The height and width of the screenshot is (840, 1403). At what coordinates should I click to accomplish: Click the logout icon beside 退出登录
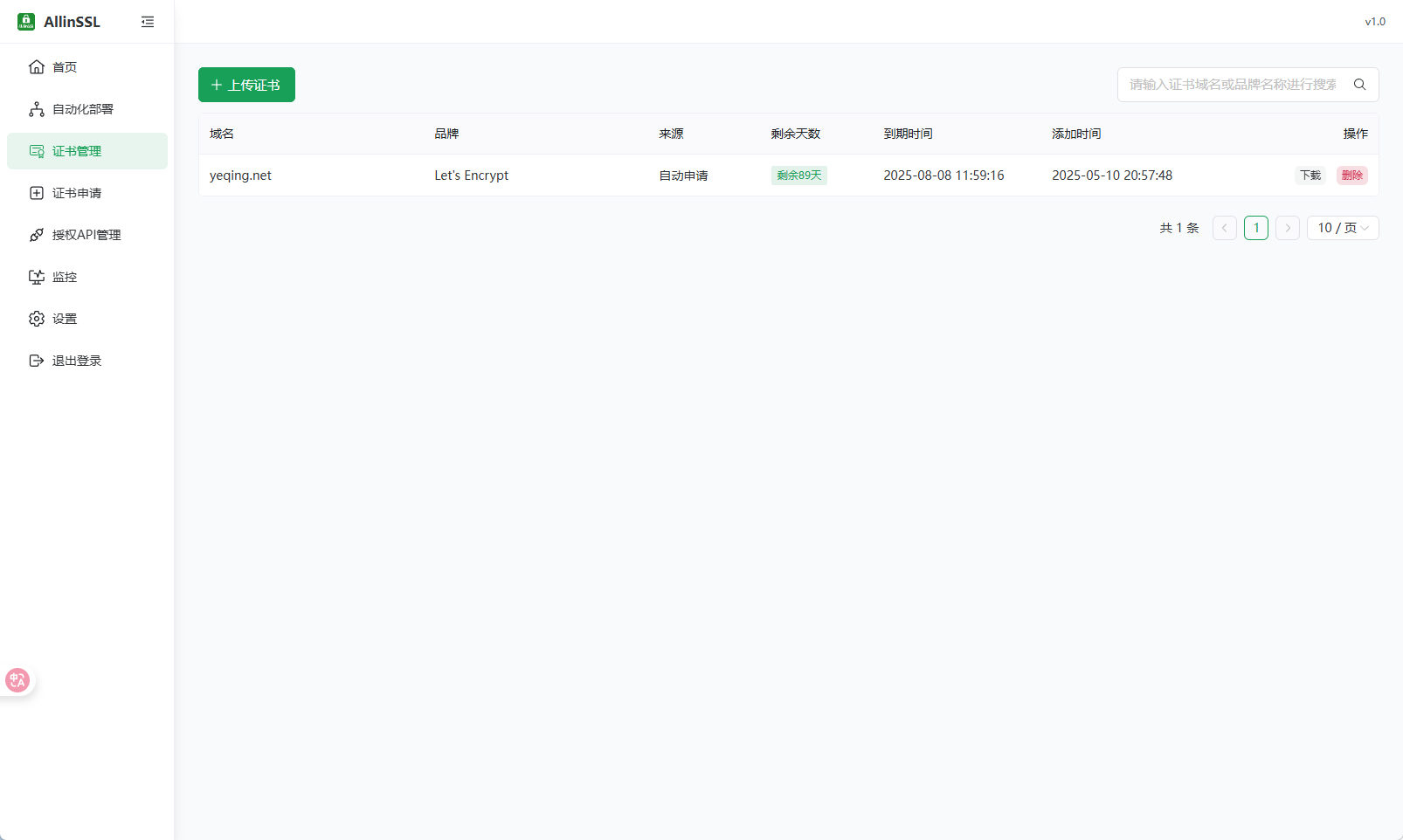coord(37,361)
